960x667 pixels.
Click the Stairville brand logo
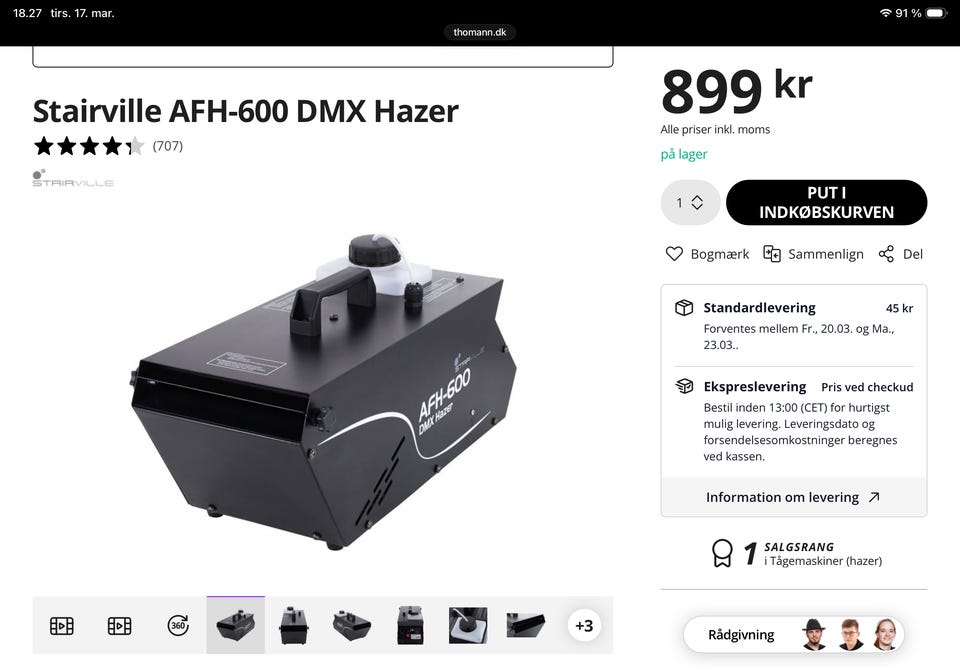[73, 178]
